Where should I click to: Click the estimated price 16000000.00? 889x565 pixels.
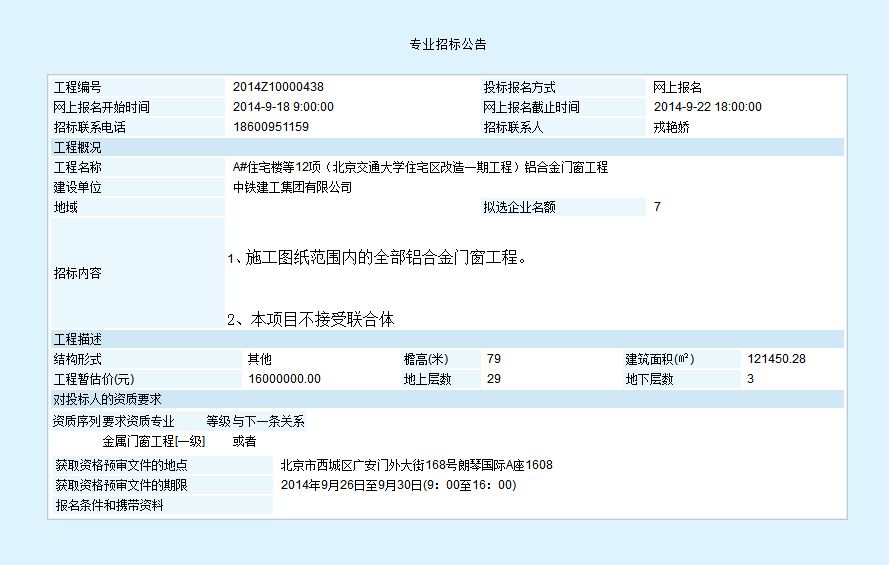[x=284, y=379]
